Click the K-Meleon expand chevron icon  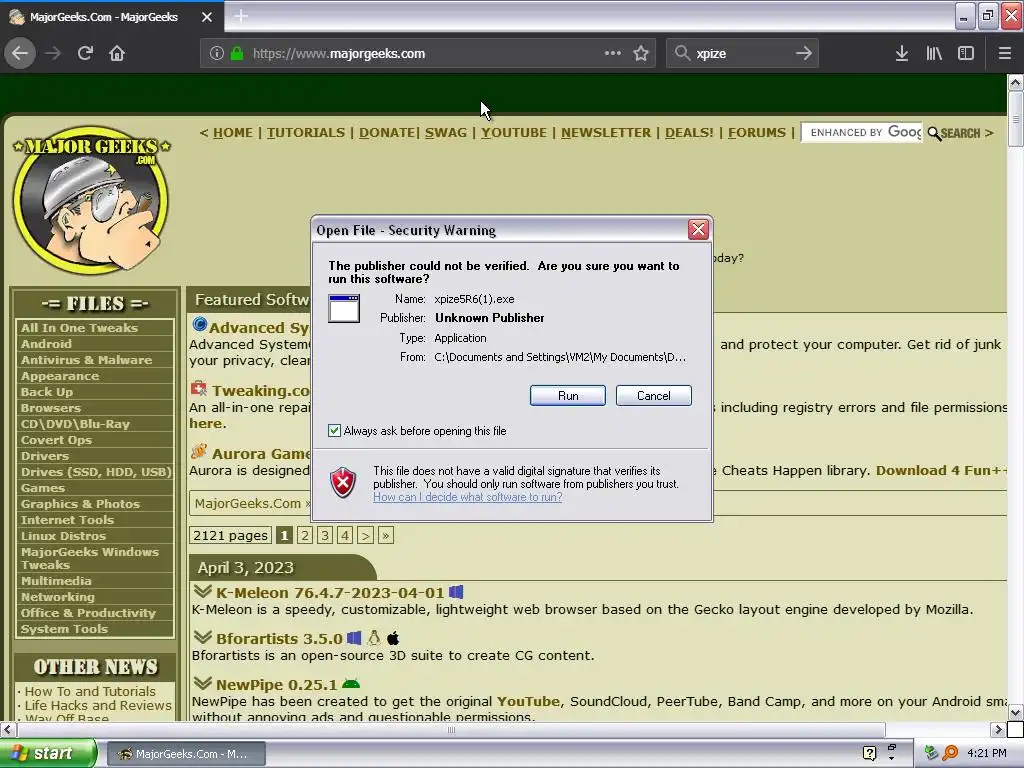202,592
